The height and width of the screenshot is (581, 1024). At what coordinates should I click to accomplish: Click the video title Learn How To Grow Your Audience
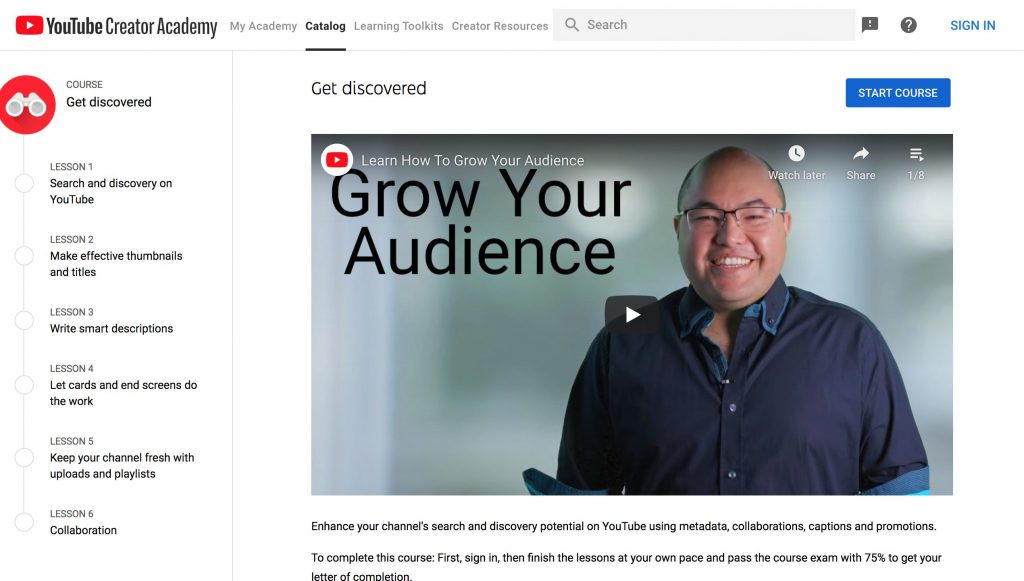pyautogui.click(x=473, y=161)
